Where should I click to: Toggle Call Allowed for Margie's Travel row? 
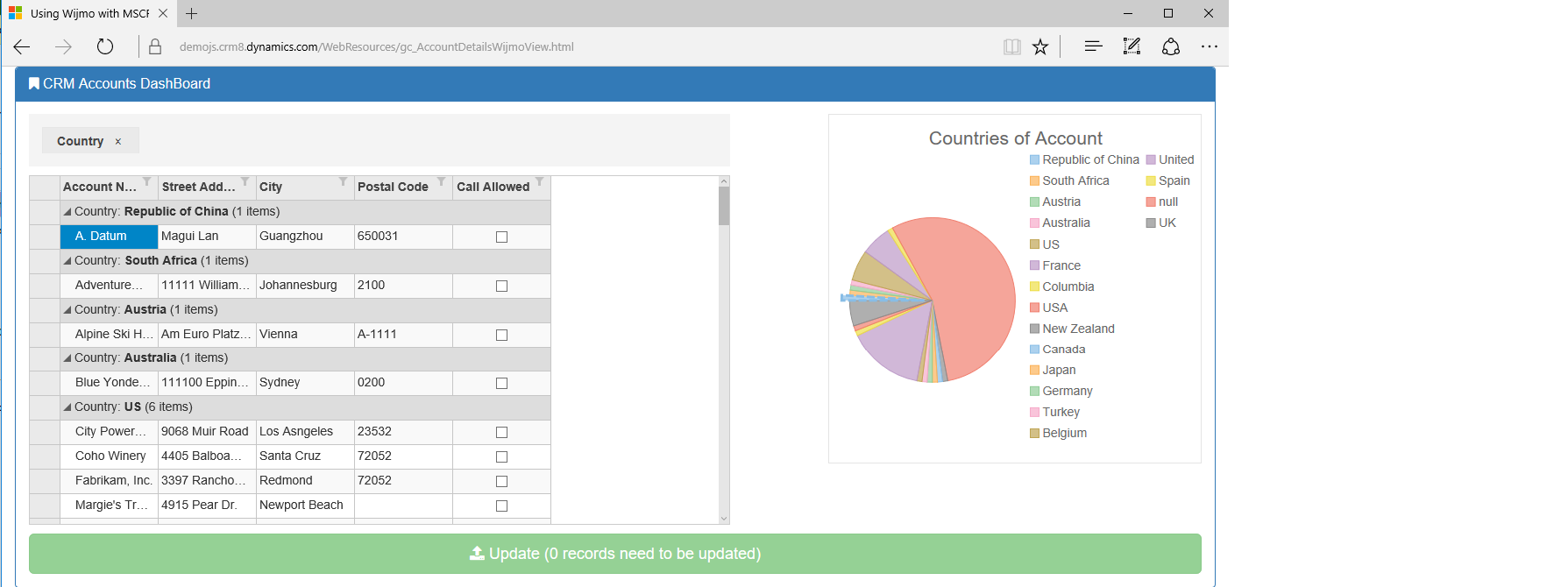pos(502,506)
